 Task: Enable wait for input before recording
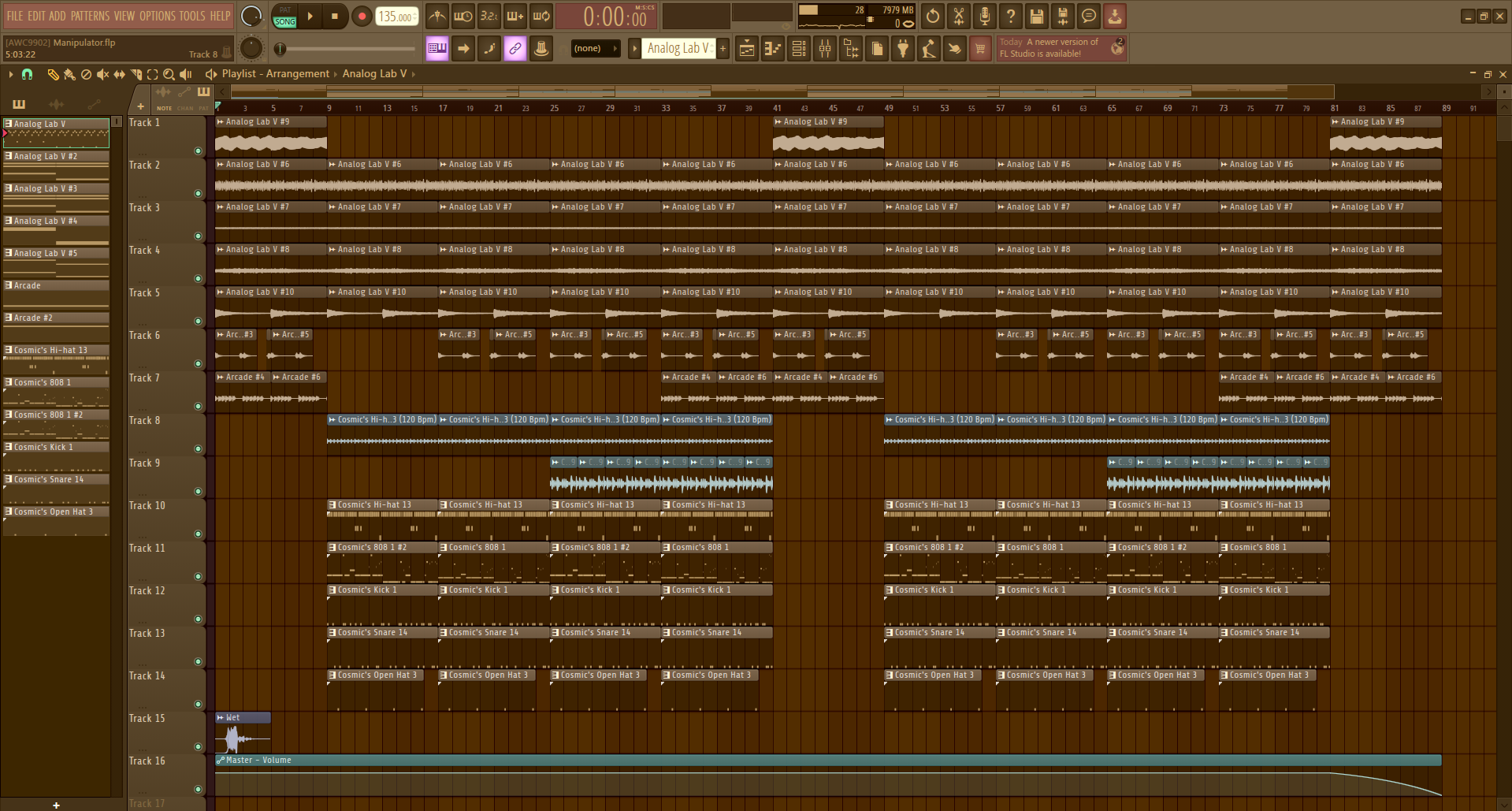pos(463,16)
